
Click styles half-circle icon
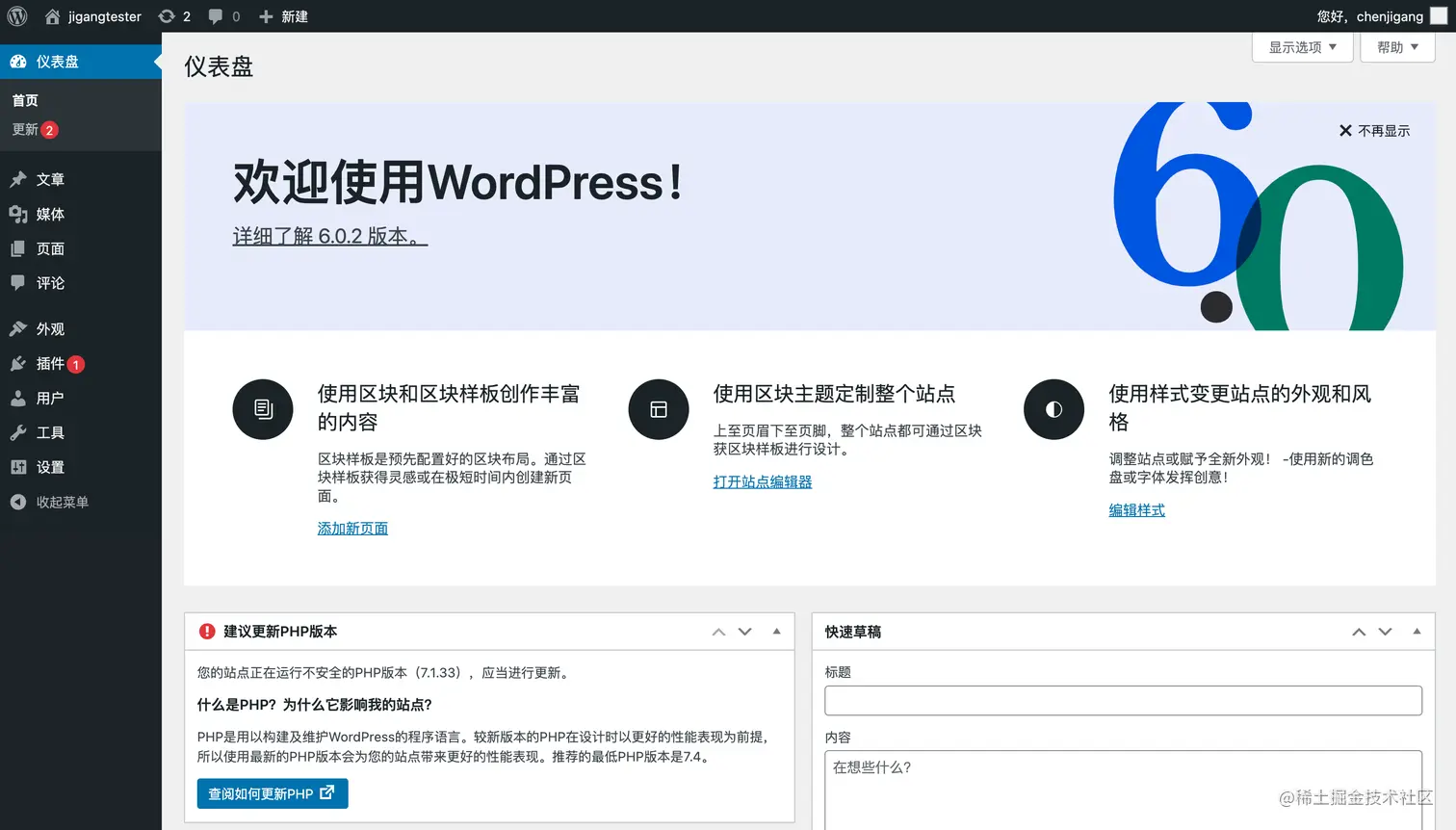click(x=1053, y=409)
